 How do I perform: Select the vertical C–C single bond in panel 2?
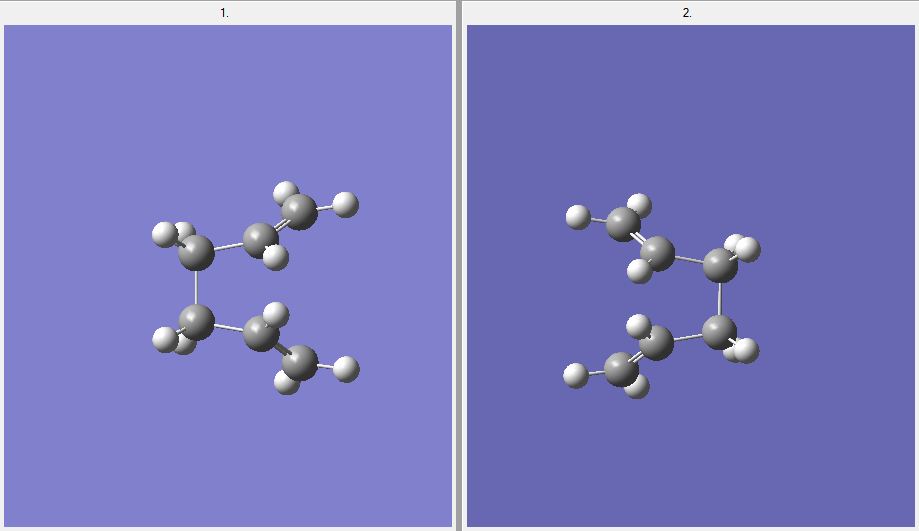[720, 298]
